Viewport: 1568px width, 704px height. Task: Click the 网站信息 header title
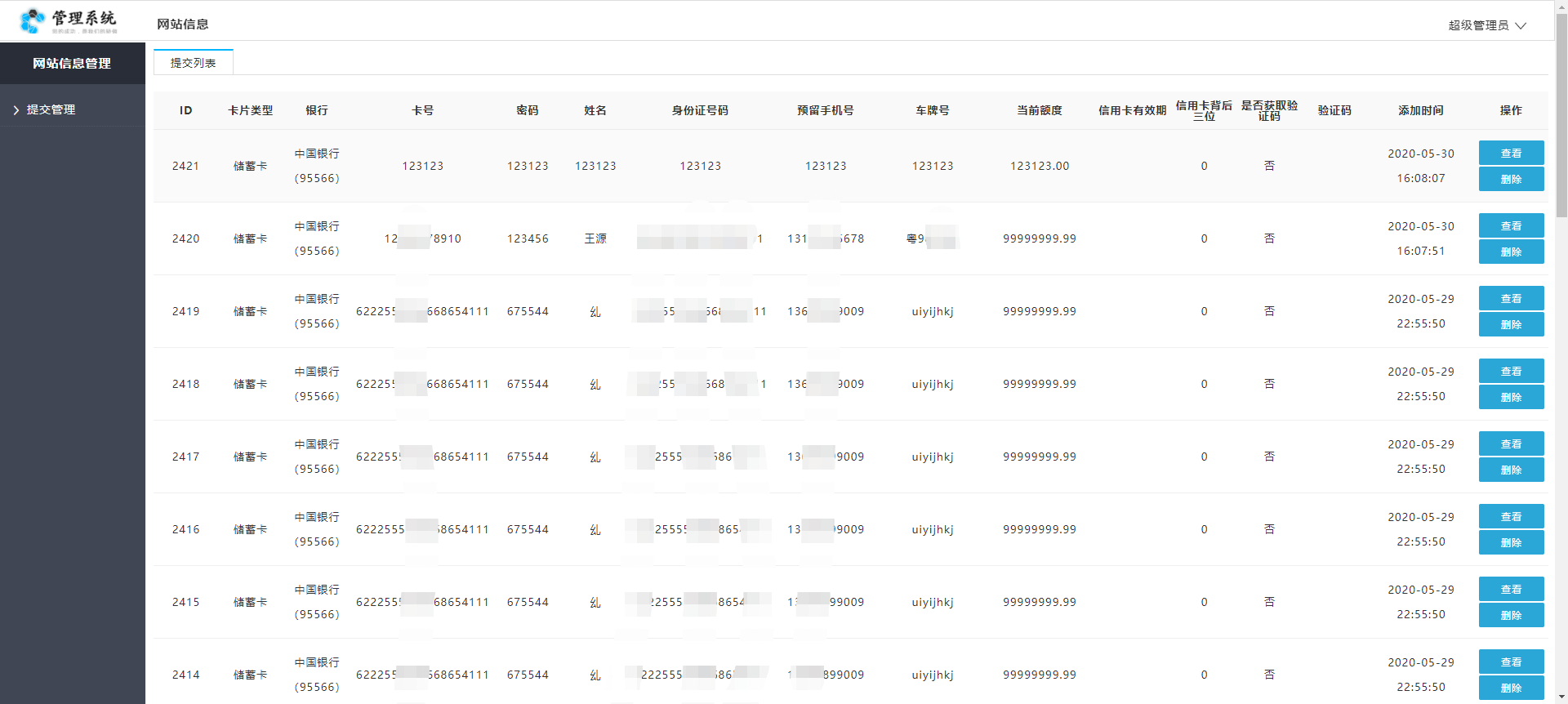(183, 25)
